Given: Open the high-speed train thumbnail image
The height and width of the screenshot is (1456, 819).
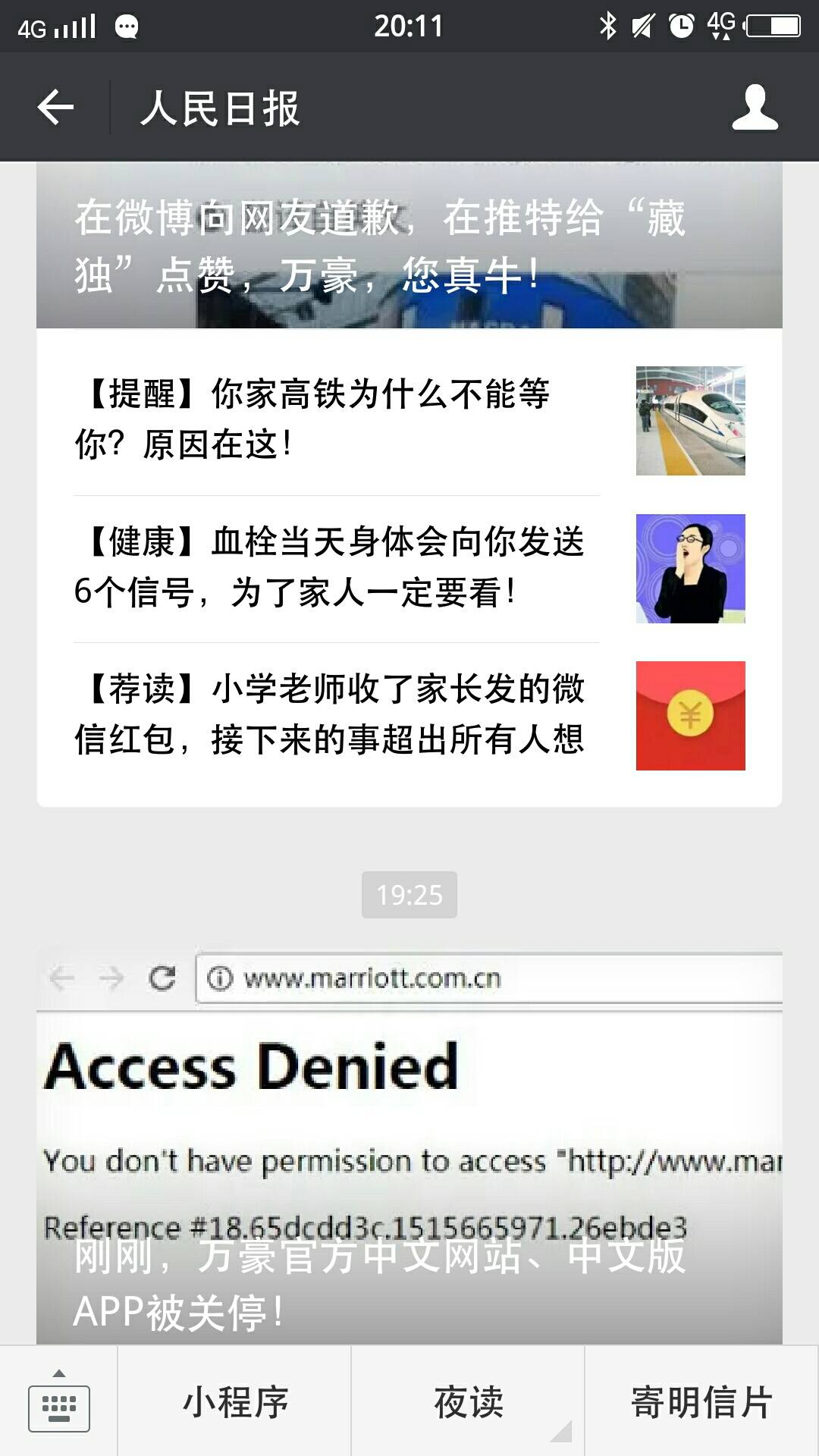Looking at the screenshot, I should (690, 421).
